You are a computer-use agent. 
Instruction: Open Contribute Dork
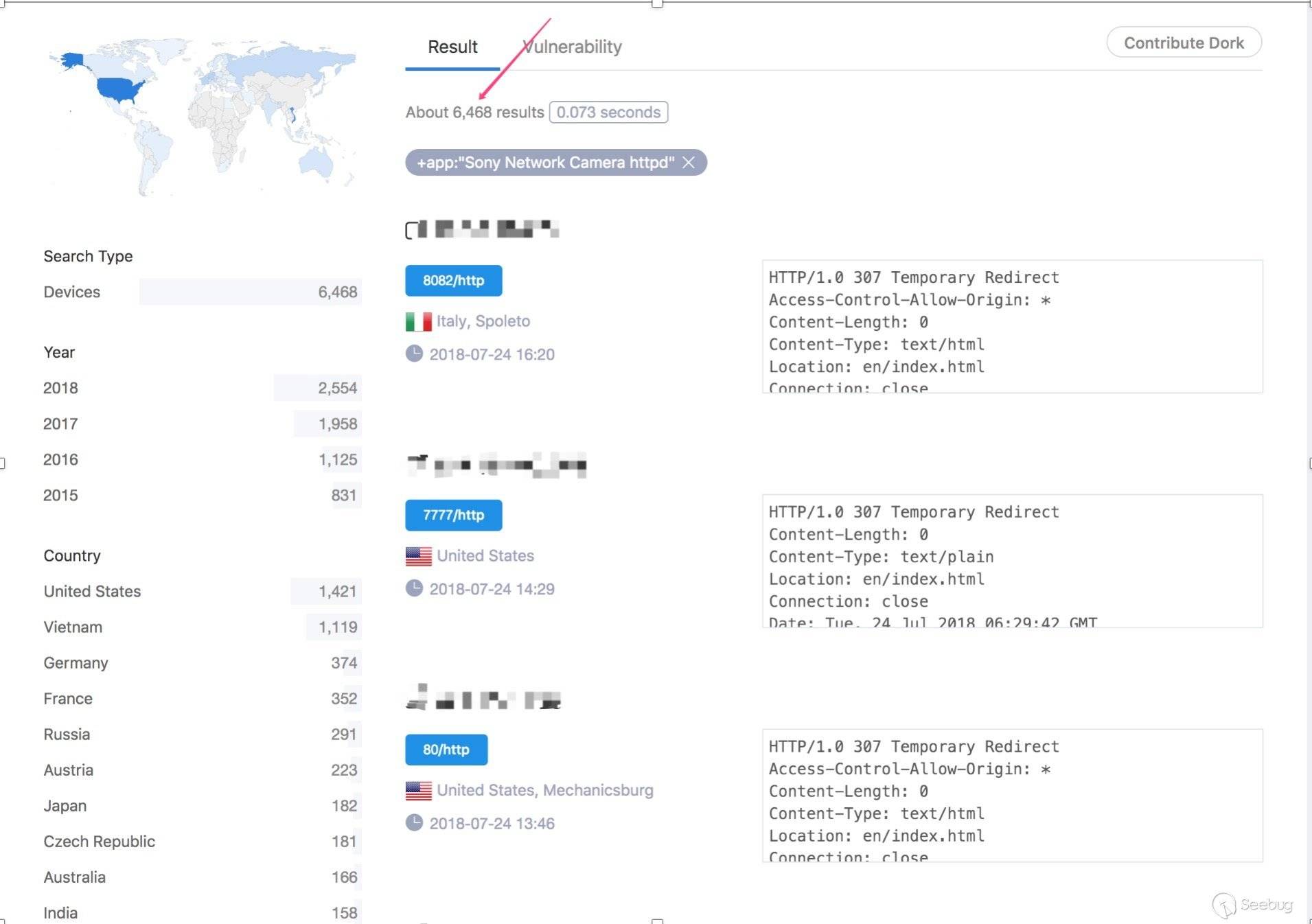click(1184, 43)
